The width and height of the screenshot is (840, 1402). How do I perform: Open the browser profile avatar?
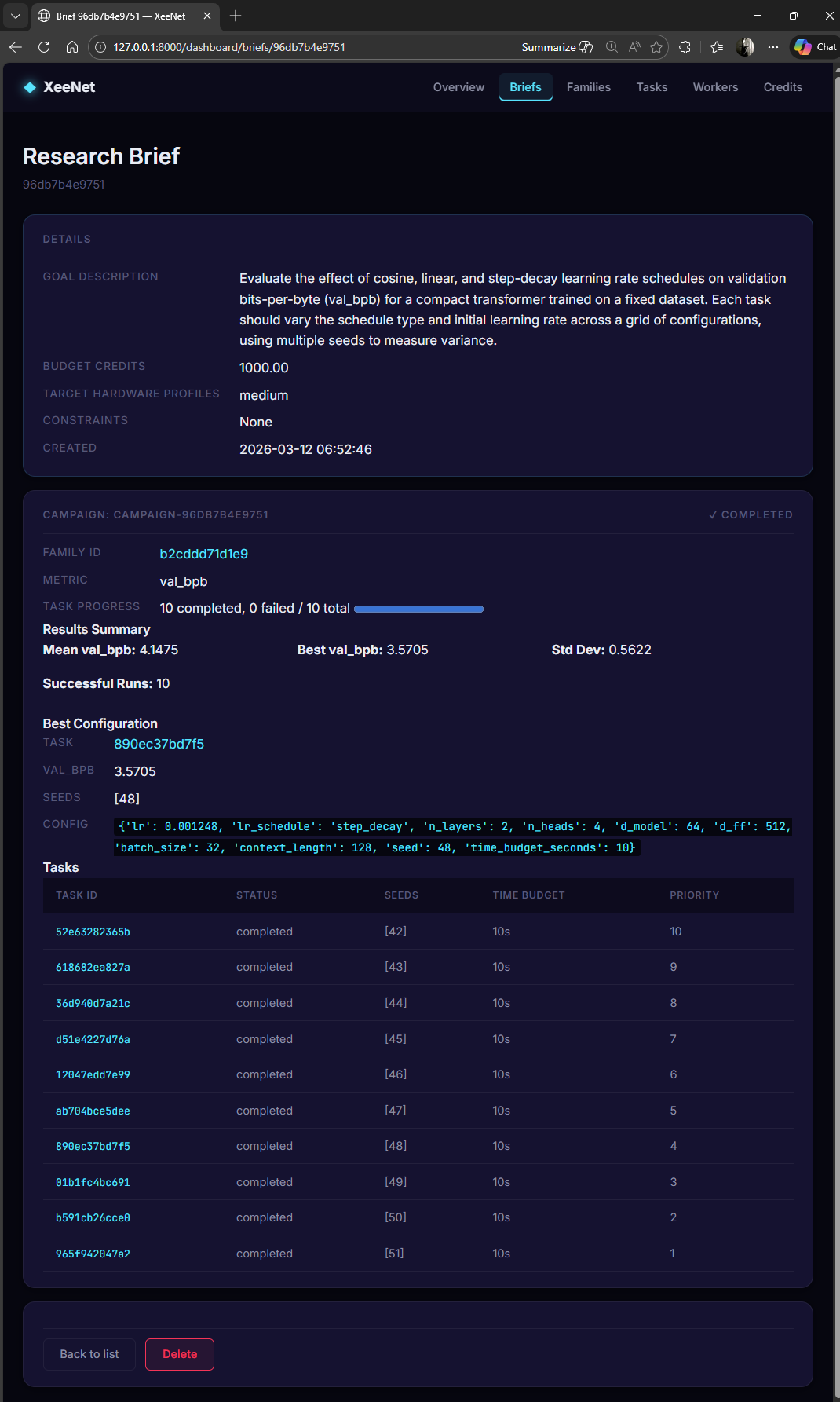tap(745, 47)
